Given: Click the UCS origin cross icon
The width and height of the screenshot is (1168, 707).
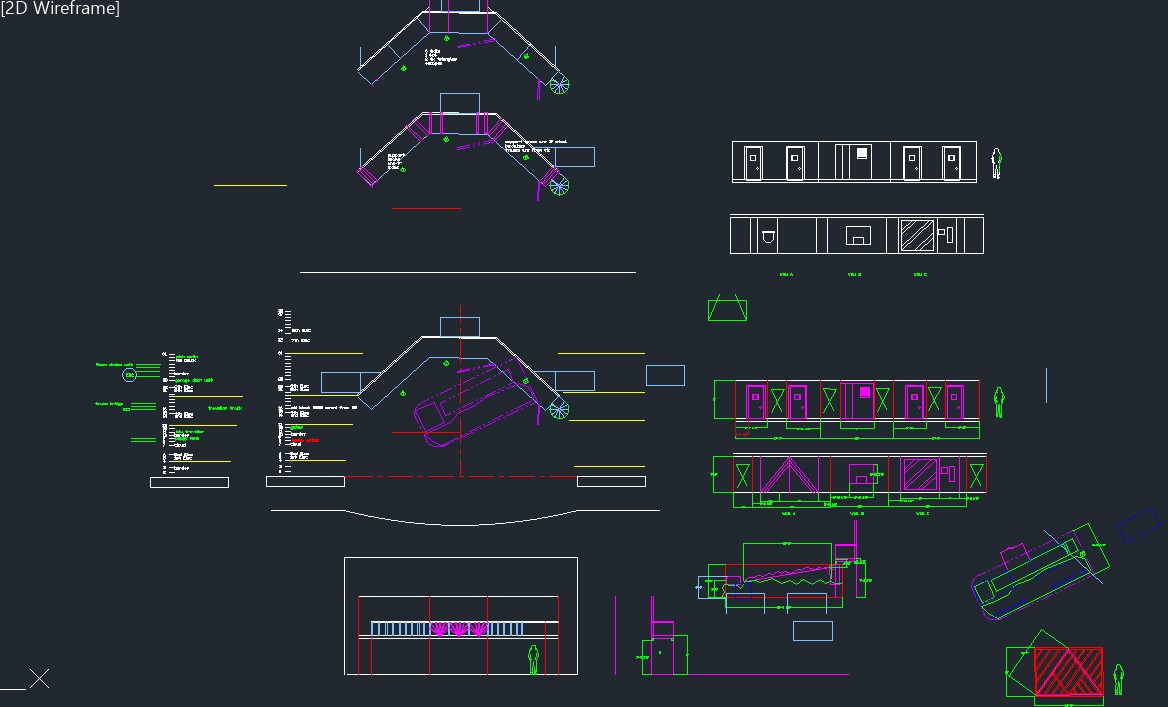Looking at the screenshot, I should click(39, 679).
